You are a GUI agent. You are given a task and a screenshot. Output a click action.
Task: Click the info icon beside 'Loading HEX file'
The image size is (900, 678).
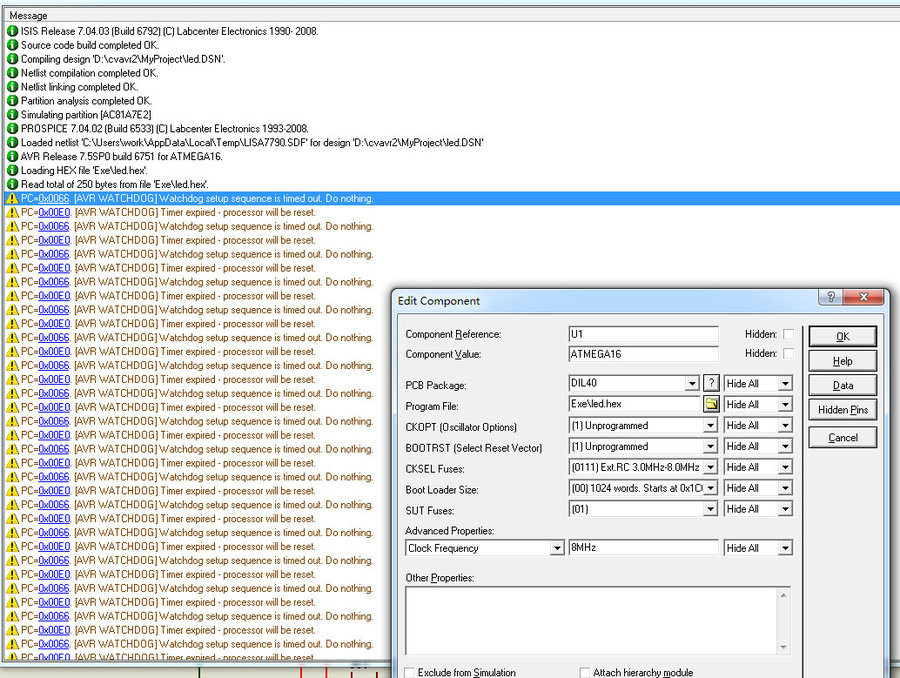12,170
